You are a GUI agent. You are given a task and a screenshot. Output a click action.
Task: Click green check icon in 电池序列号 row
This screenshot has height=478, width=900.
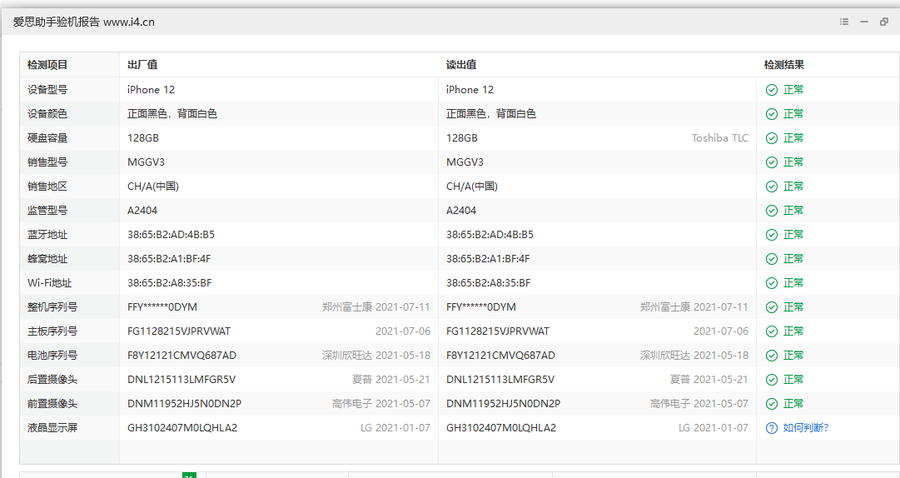[x=771, y=355]
